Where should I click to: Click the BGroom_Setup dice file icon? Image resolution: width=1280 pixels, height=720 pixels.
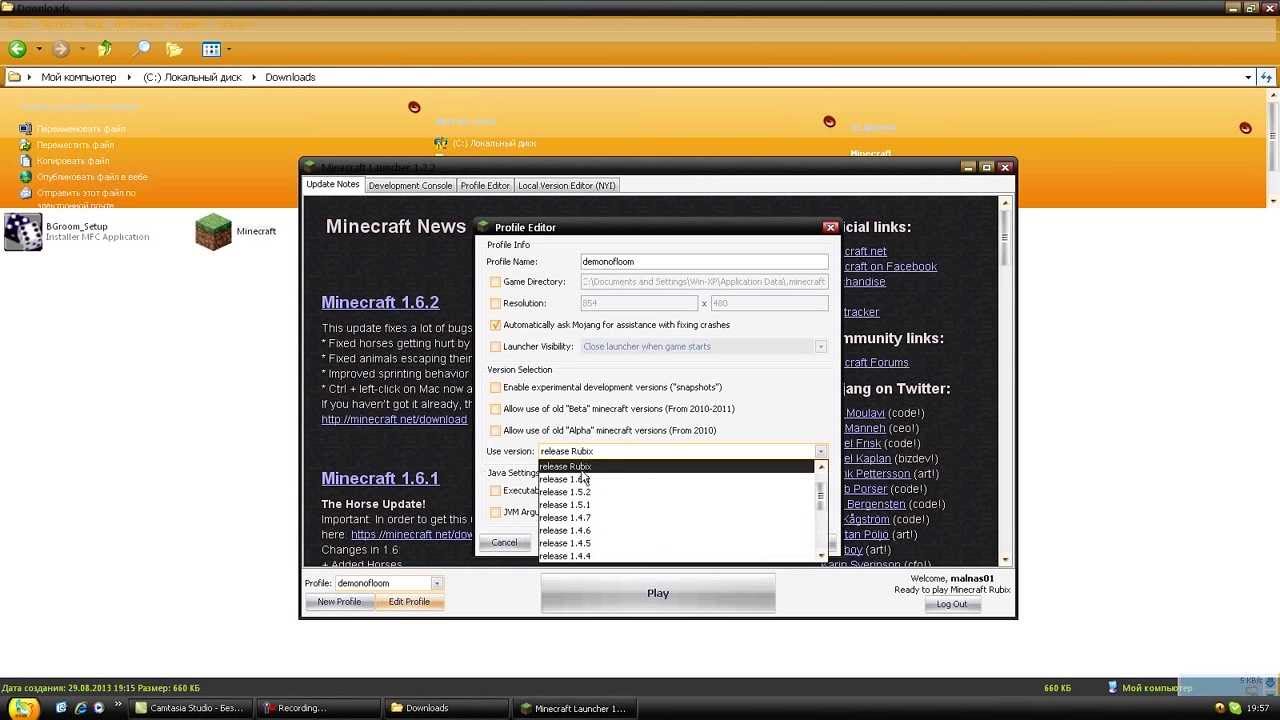point(23,232)
